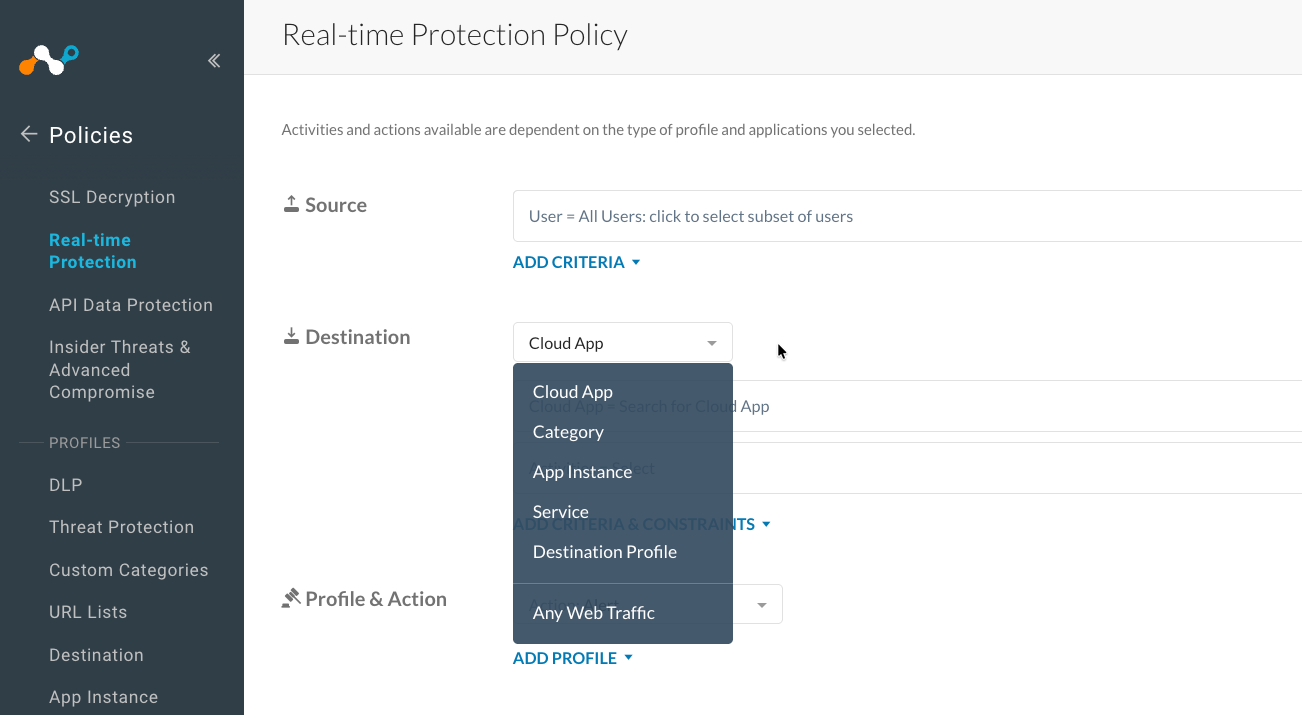
Task: Open Custom Categories profiles
Action: click(129, 570)
